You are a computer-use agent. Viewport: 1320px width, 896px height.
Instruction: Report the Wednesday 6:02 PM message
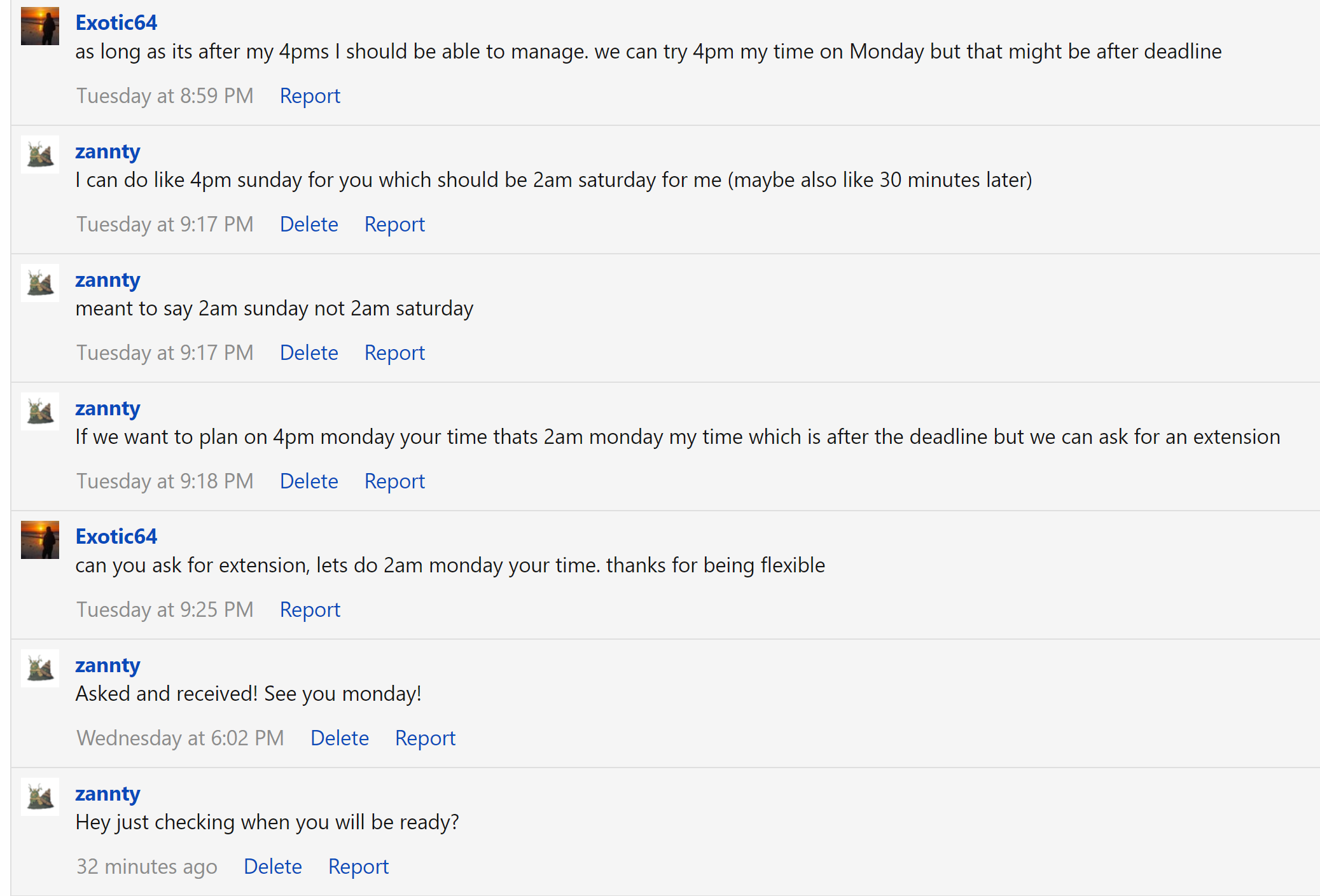pyautogui.click(x=425, y=738)
